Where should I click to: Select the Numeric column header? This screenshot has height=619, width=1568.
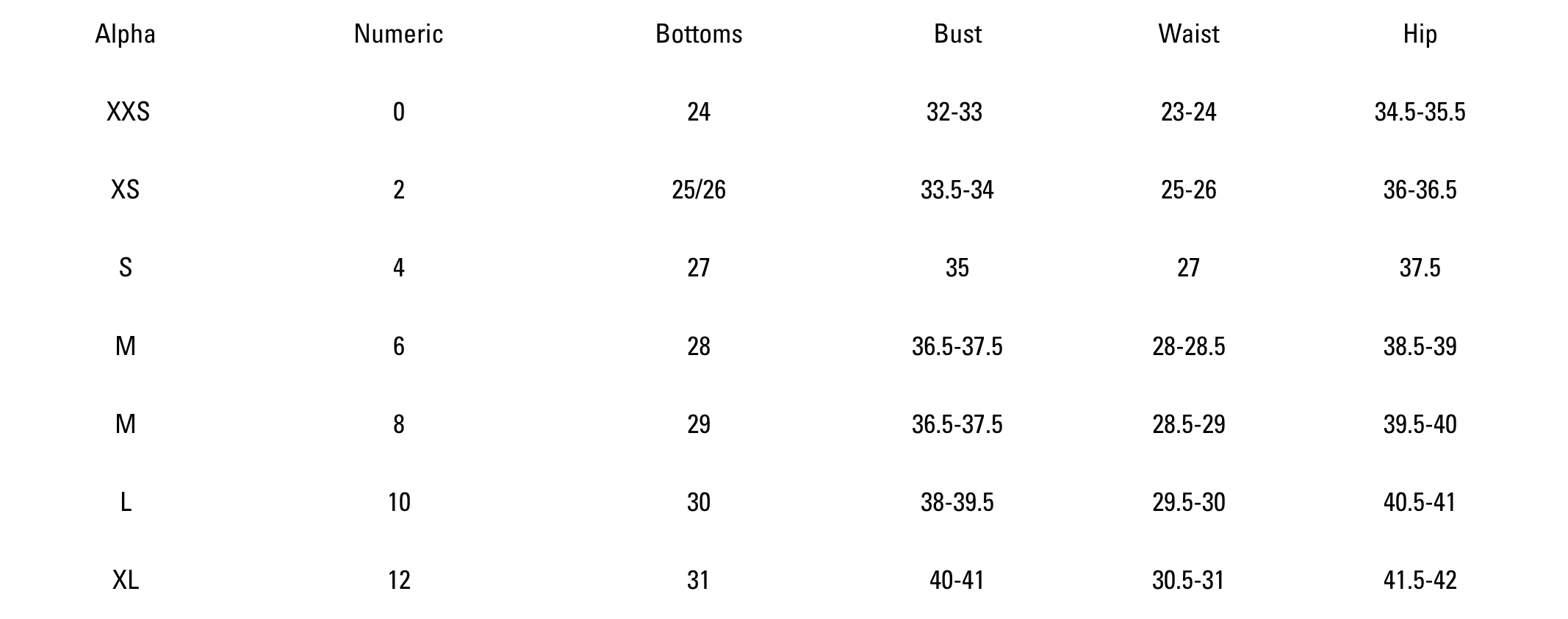pyautogui.click(x=398, y=35)
